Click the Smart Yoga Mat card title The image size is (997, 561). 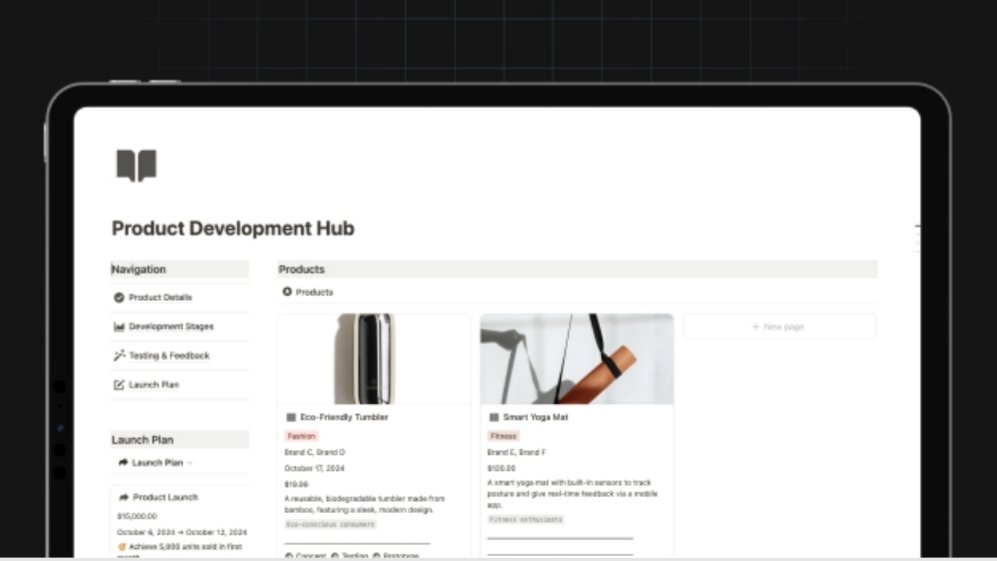535,417
